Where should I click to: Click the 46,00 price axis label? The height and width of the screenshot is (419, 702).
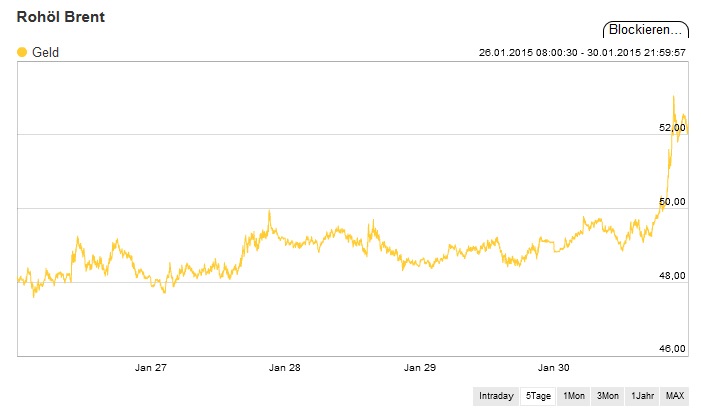tap(672, 349)
